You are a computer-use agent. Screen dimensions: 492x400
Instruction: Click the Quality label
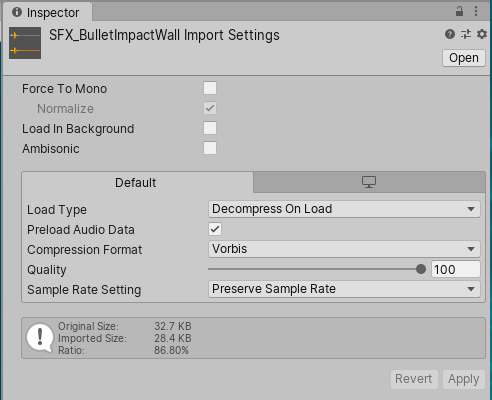click(47, 270)
